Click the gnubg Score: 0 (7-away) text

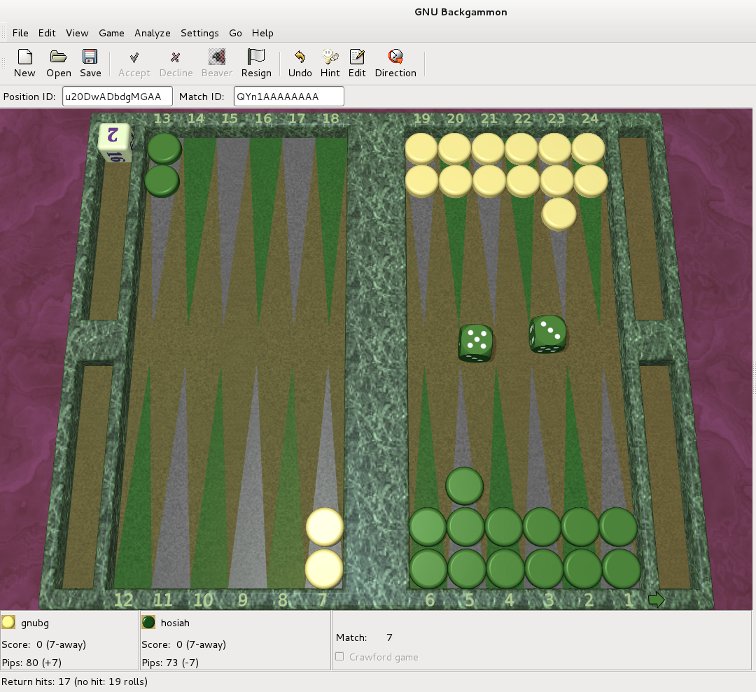coord(44,644)
